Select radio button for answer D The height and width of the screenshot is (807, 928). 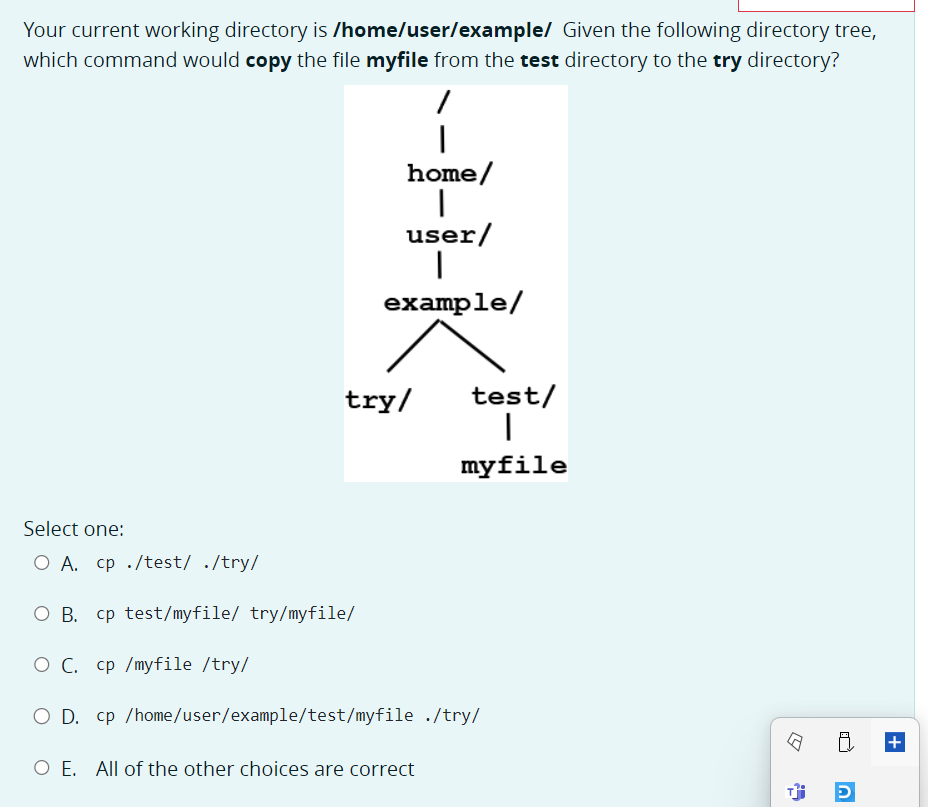click(41, 715)
